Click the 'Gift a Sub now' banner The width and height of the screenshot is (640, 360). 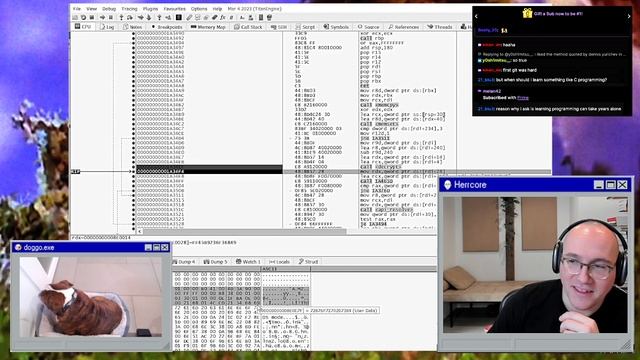552,14
